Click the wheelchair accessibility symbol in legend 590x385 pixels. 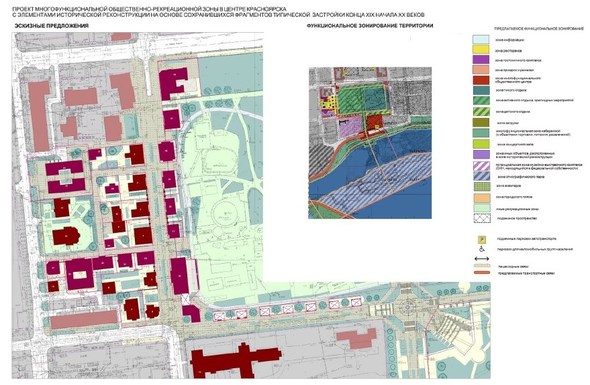coord(482,249)
